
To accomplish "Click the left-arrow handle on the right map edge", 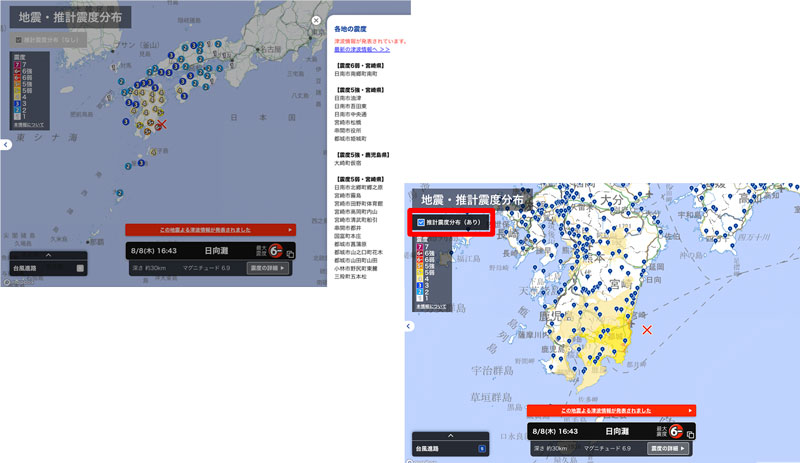I will click(409, 326).
